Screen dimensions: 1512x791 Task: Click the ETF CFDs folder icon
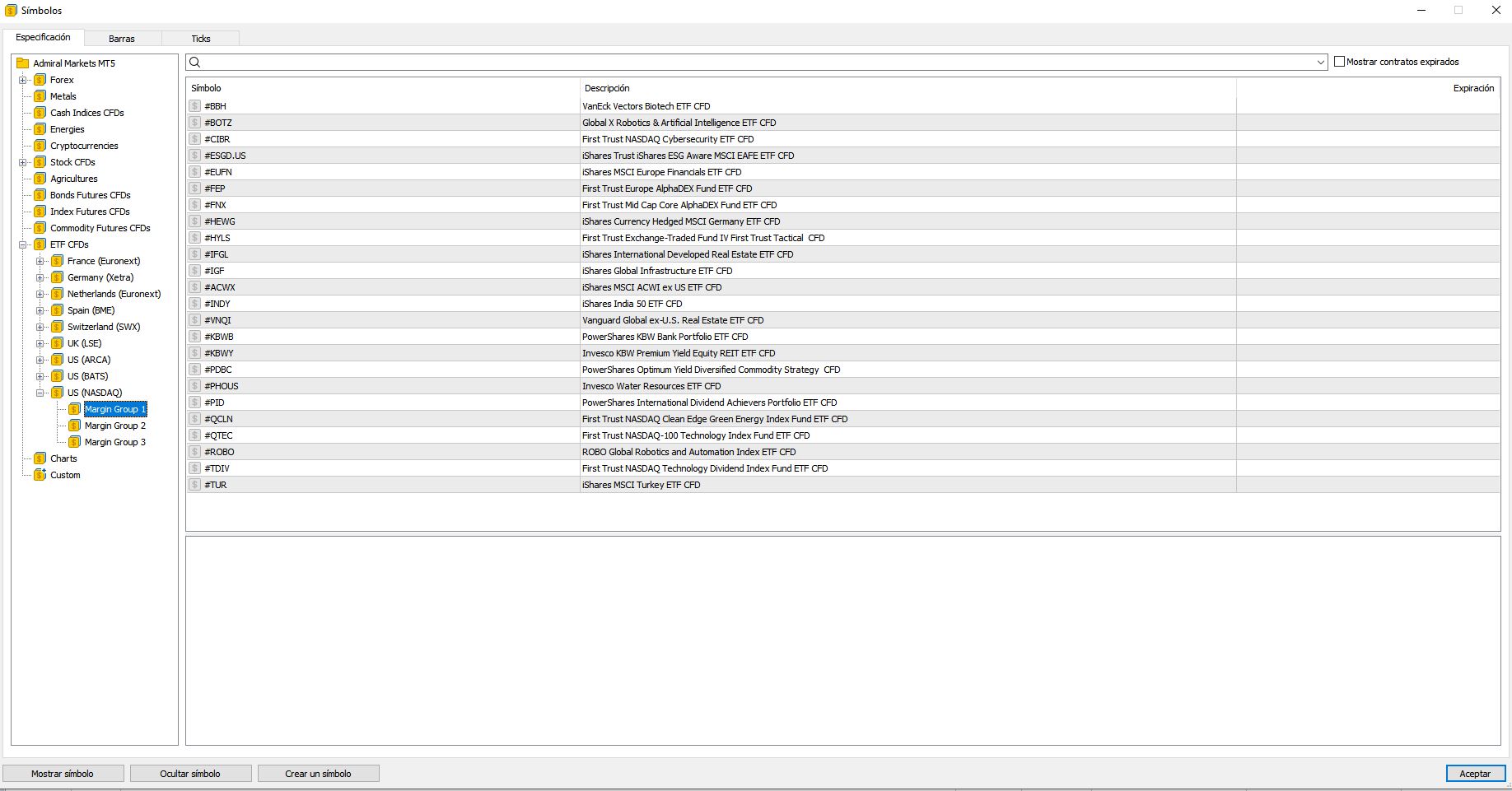pyautogui.click(x=40, y=244)
